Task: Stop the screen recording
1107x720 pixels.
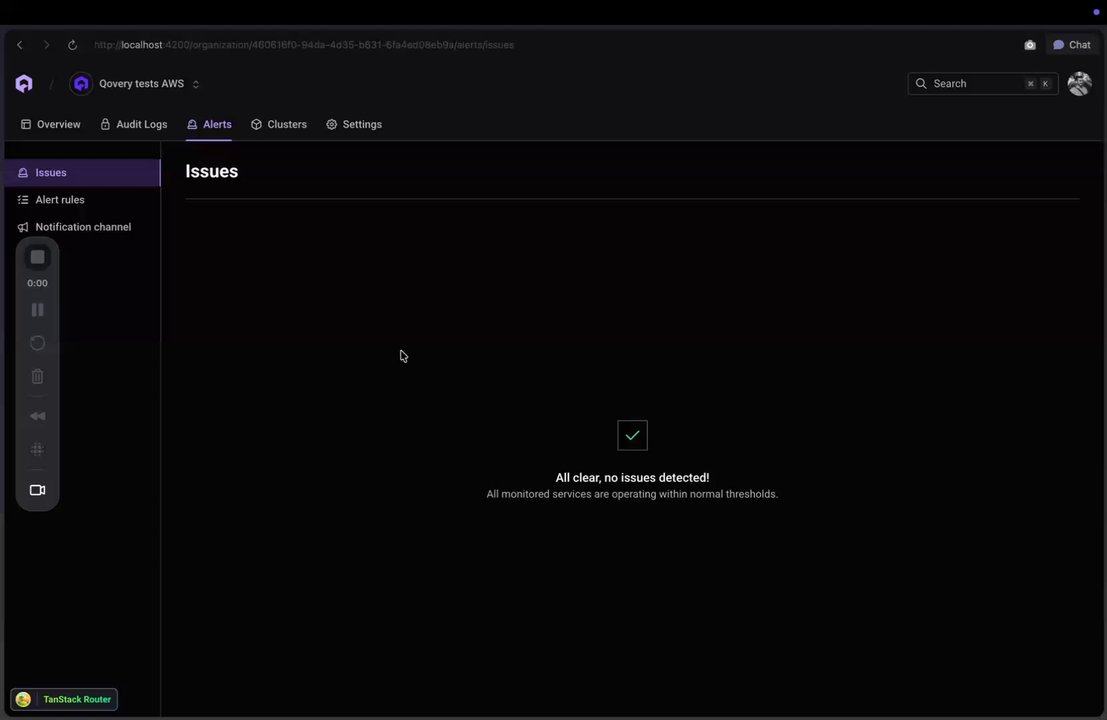Action: click(x=37, y=257)
